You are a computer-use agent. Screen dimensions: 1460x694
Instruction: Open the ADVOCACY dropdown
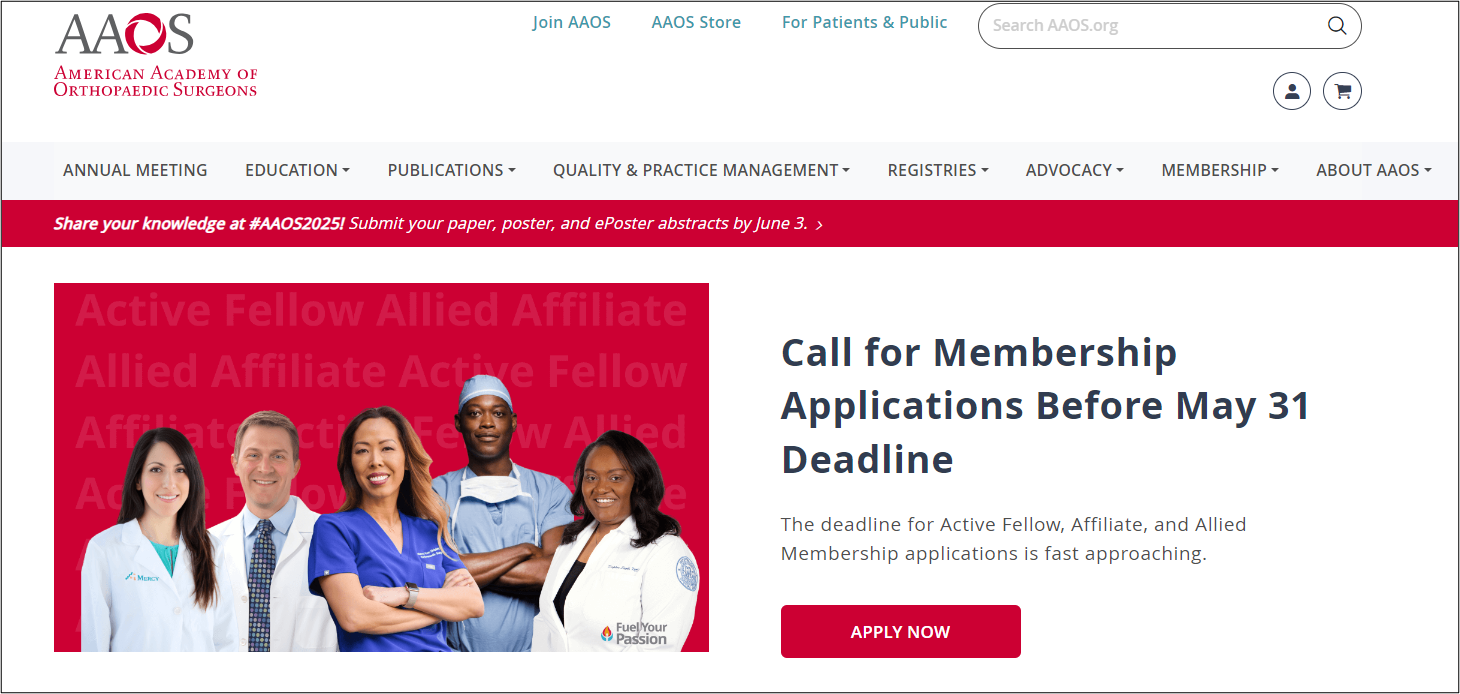pyautogui.click(x=1073, y=170)
